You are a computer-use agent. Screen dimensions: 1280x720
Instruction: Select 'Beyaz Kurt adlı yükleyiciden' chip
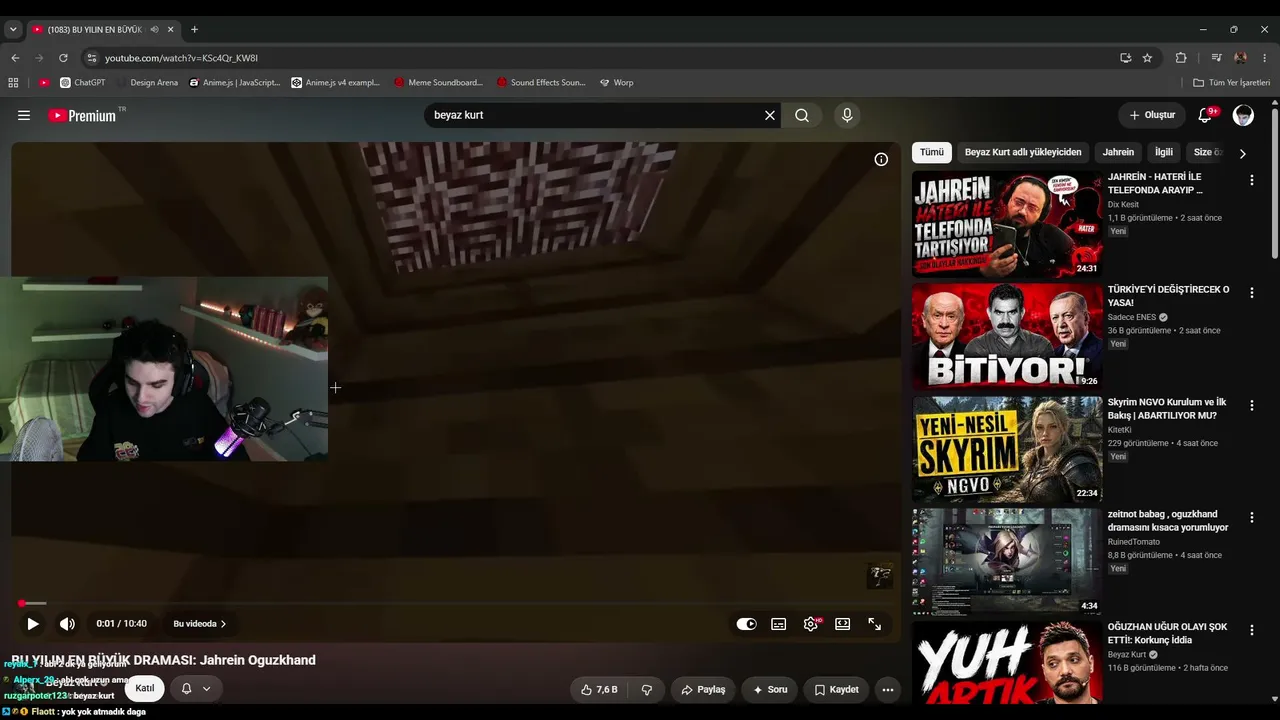[x=1023, y=153]
